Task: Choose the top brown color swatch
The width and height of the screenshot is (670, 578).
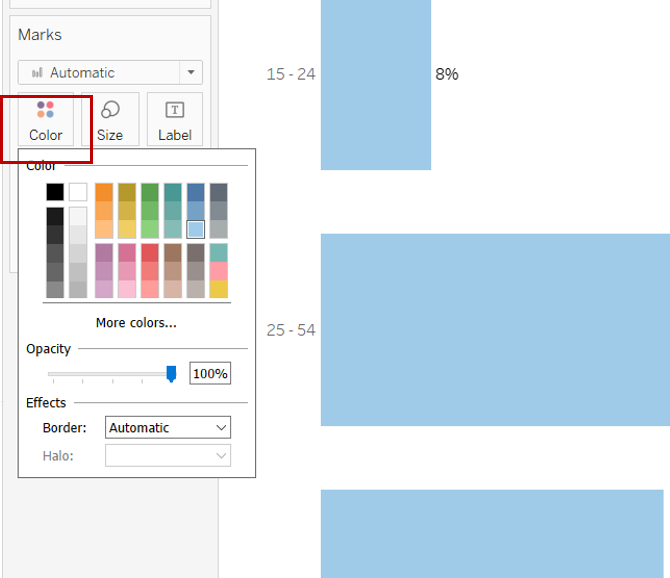Action: (x=173, y=253)
